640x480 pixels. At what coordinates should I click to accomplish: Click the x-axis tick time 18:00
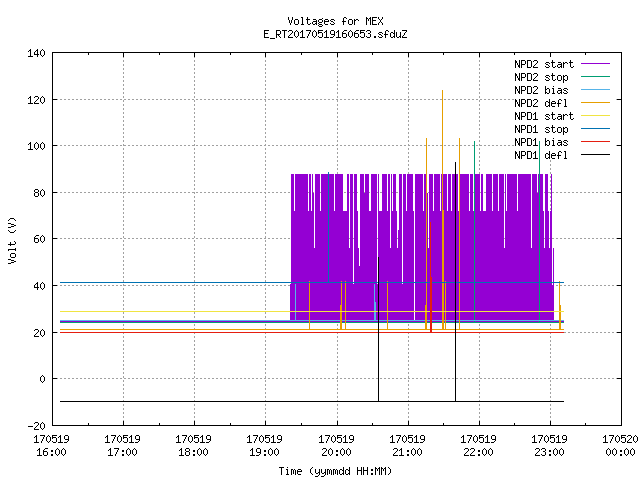point(193,453)
